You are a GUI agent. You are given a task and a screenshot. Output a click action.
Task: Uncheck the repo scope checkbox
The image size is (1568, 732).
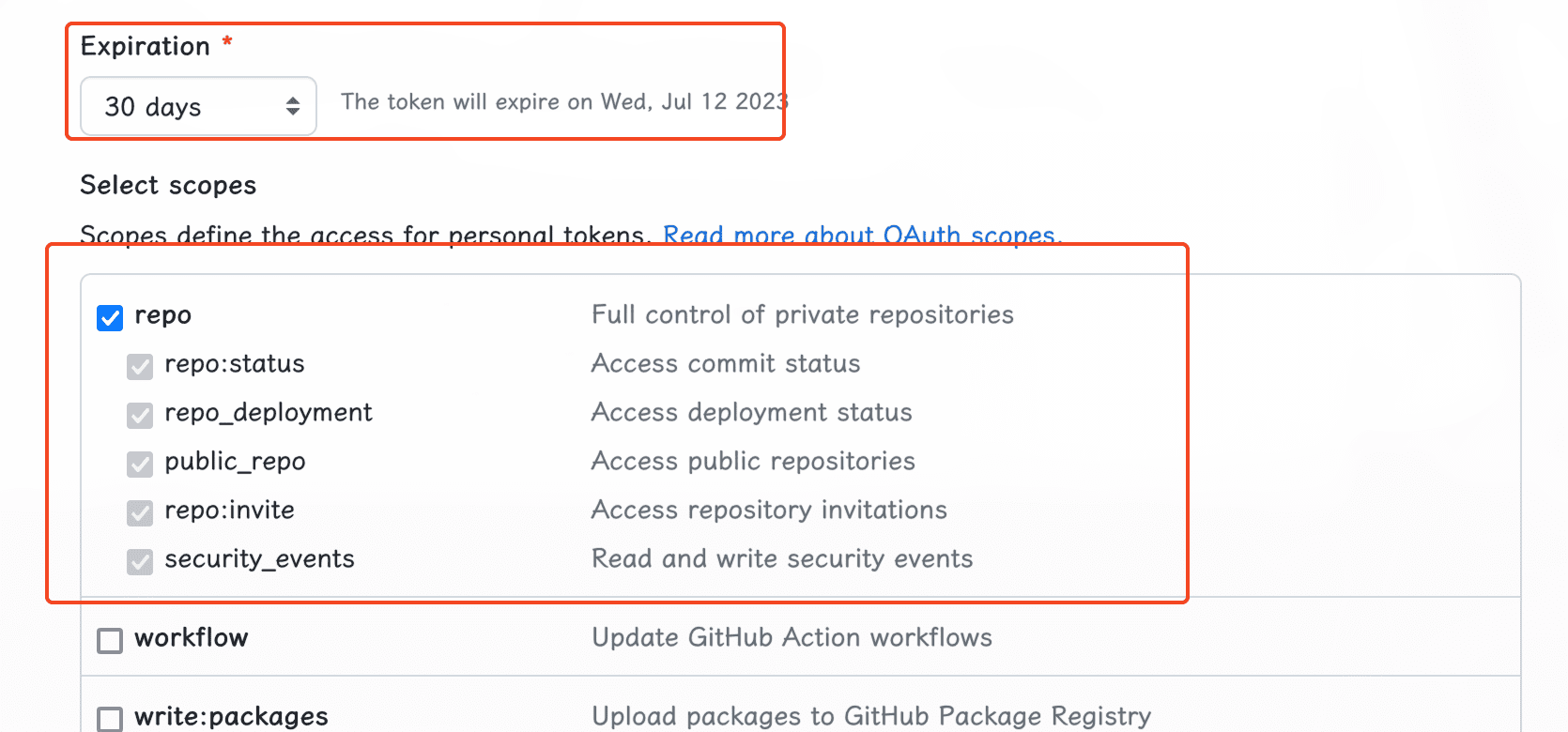click(x=110, y=318)
